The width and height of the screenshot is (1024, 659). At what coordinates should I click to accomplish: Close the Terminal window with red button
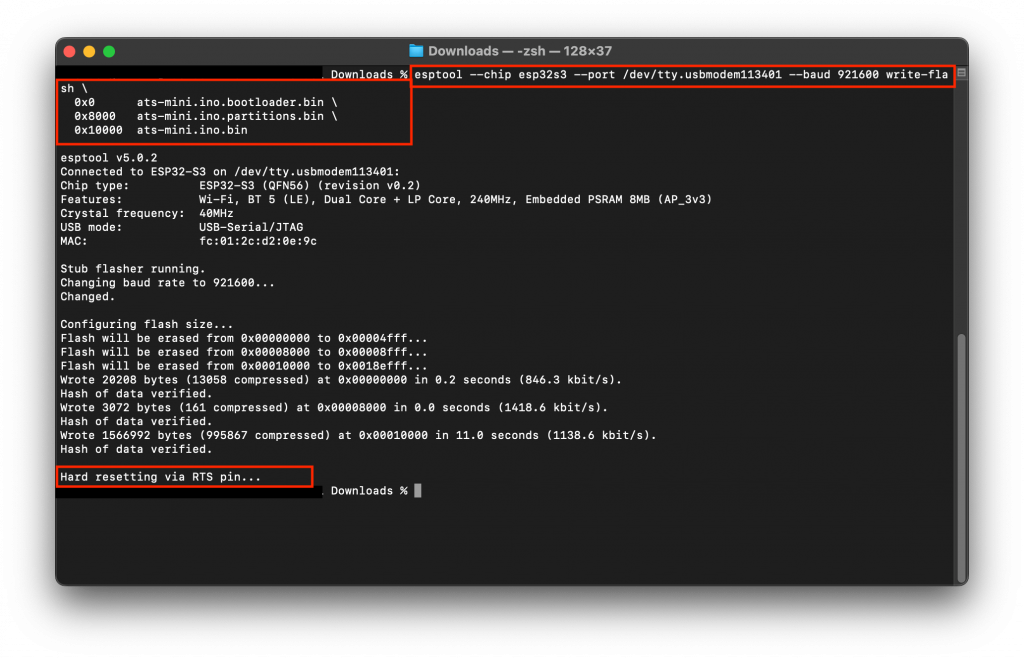(70, 51)
